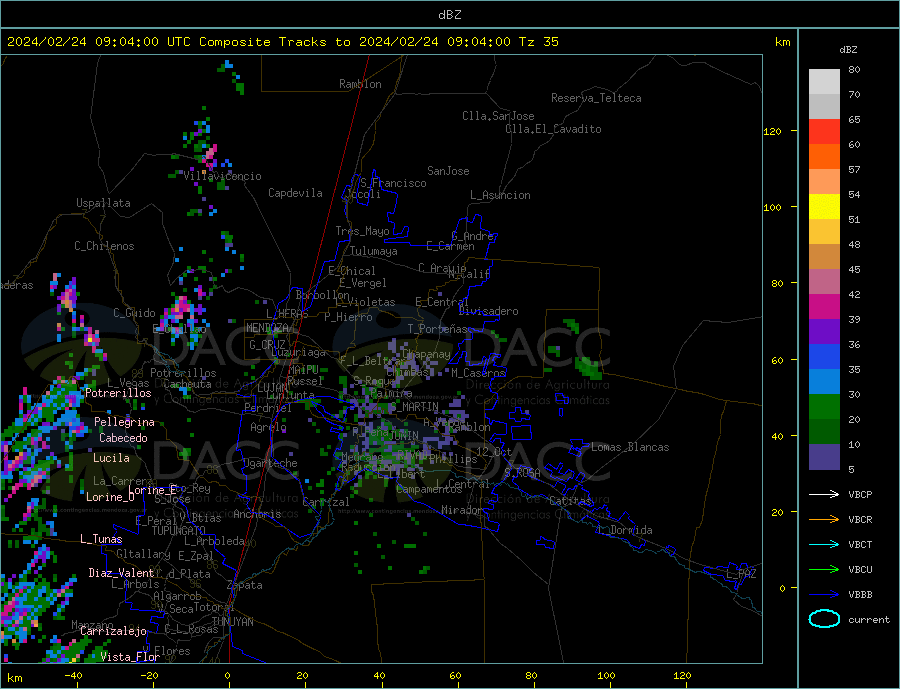Click the Divisadero place label

[488, 311]
